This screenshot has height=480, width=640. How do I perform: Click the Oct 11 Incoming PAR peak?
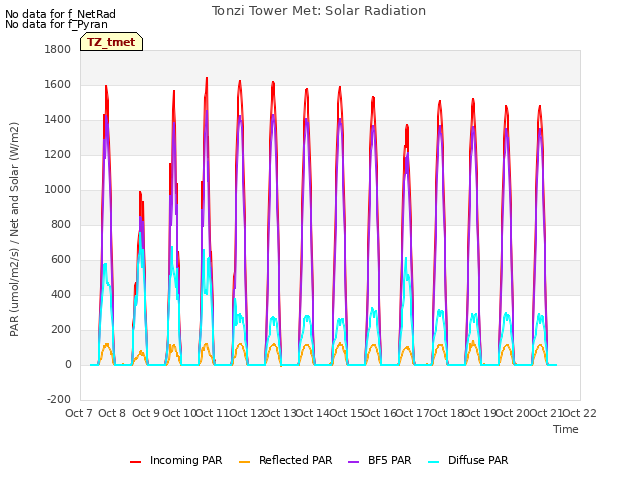207,78
